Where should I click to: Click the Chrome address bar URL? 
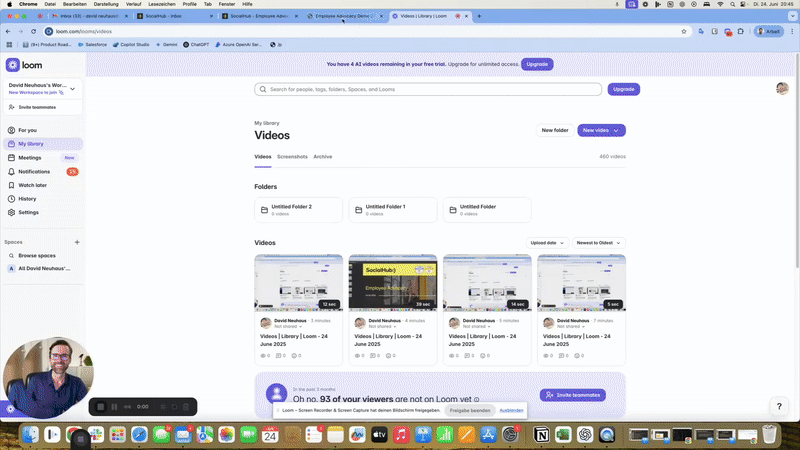[x=84, y=31]
